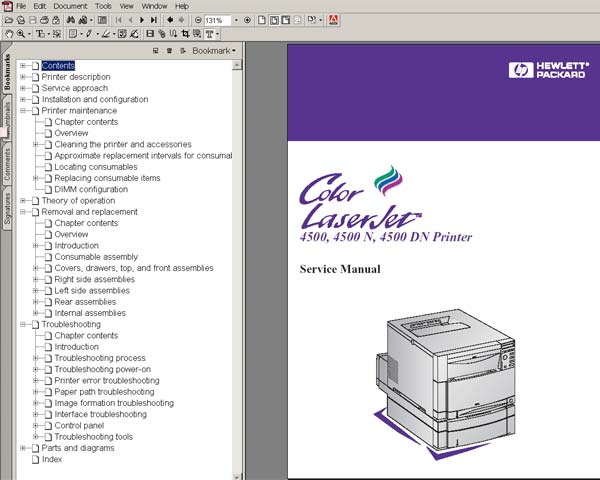This screenshot has height=480, width=600.
Task: Open the File menu
Action: click(x=21, y=6)
